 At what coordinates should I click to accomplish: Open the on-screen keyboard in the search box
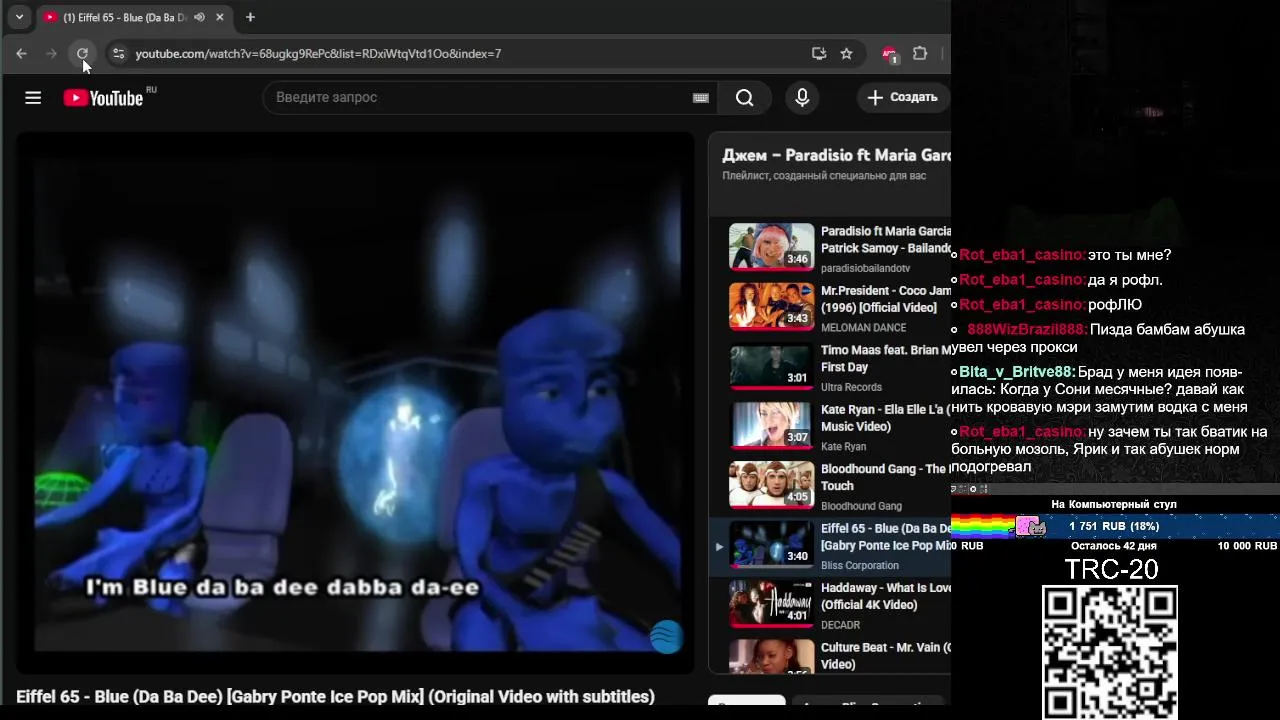click(700, 97)
